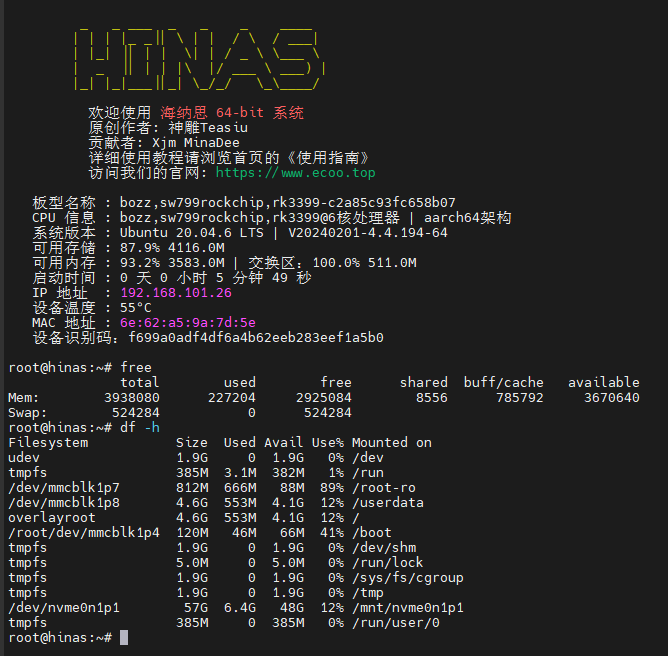
Task: Click the IP address 192.168.101.26
Action: (175, 293)
